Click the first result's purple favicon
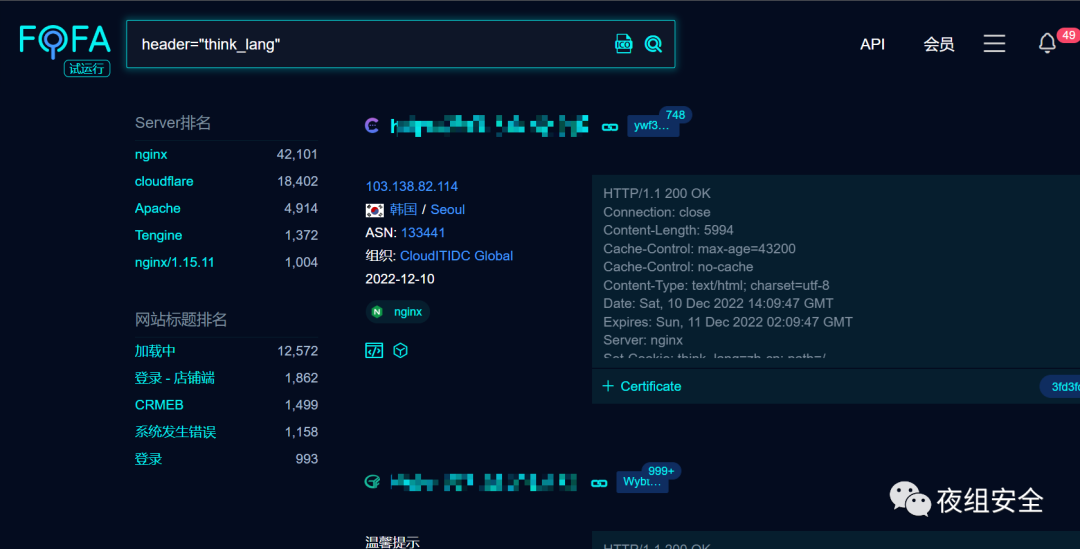This screenshot has height=549, width=1080. click(372, 125)
